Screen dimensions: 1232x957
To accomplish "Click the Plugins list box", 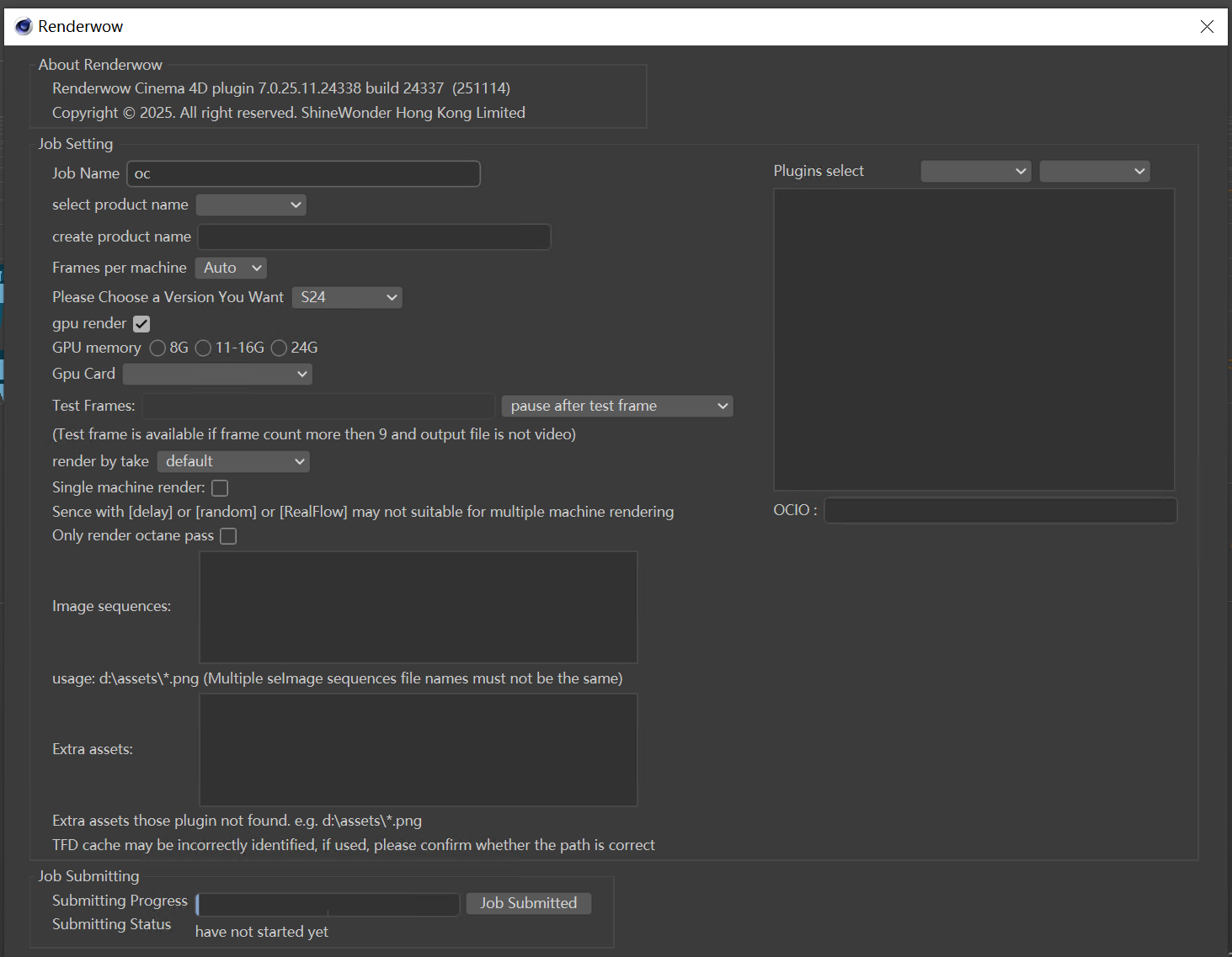I will 974,339.
